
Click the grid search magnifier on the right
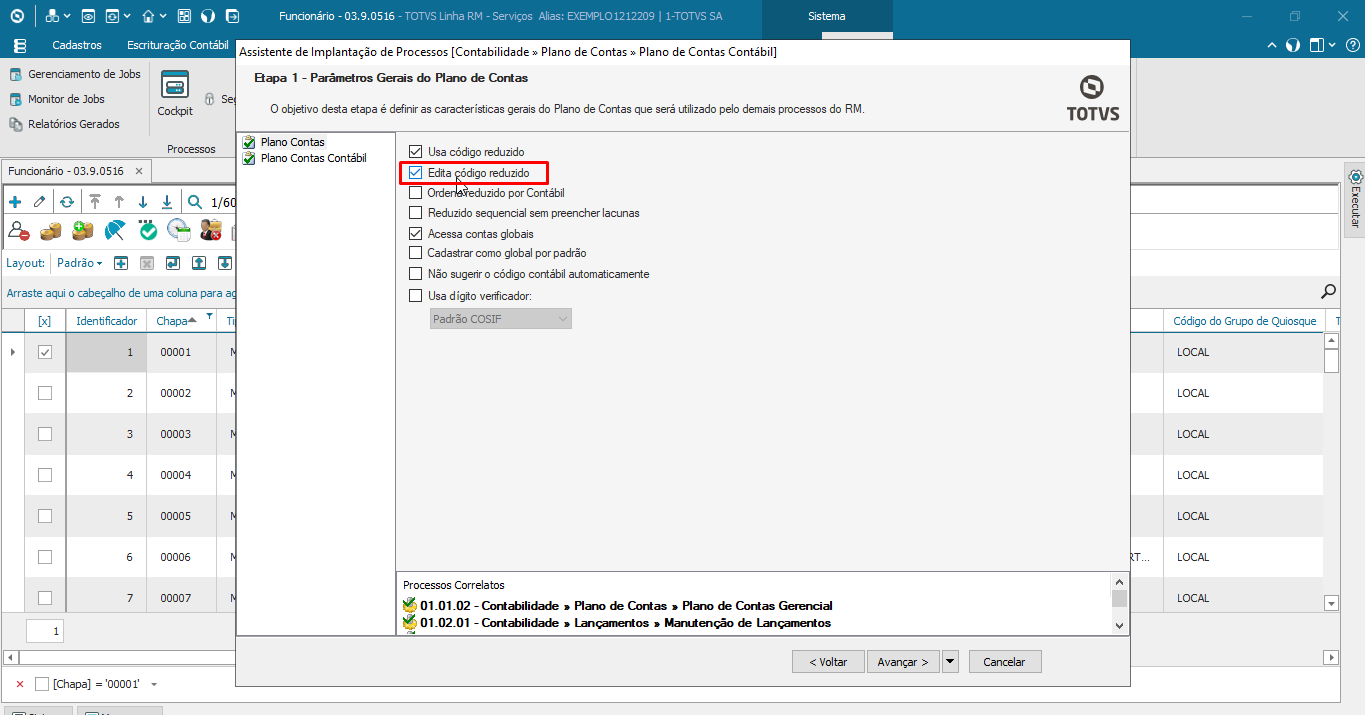click(x=1329, y=292)
